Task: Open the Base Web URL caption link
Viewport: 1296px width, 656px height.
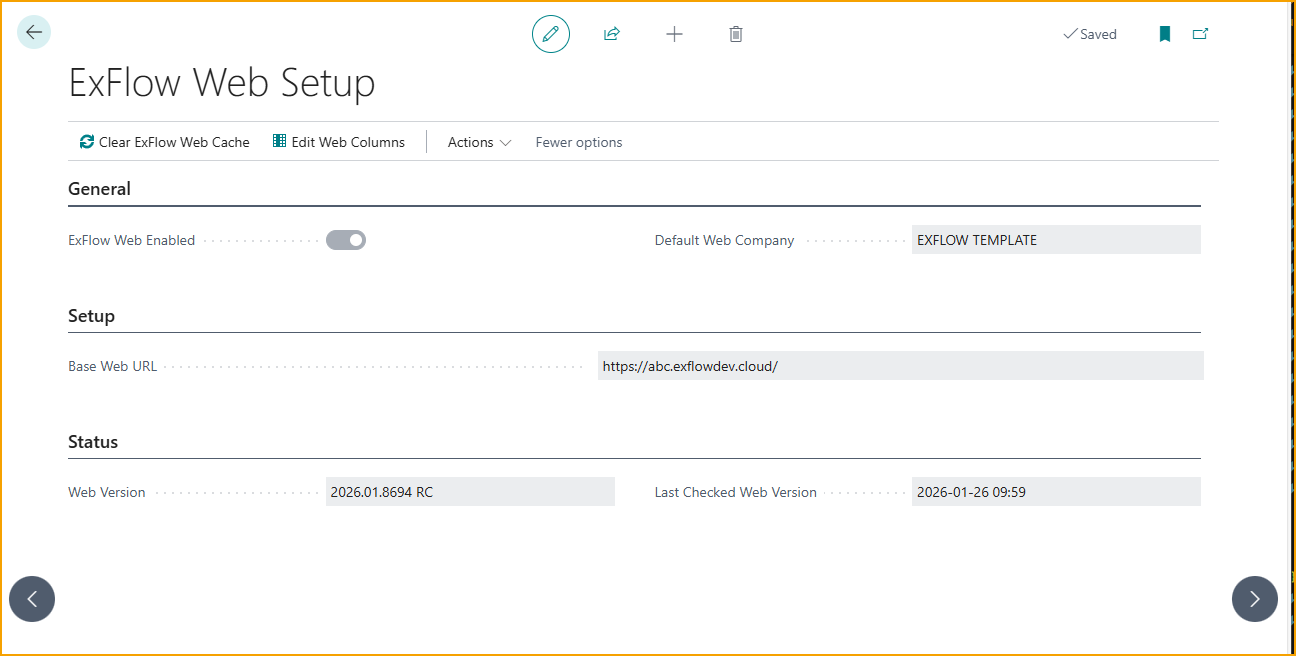Action: [112, 365]
